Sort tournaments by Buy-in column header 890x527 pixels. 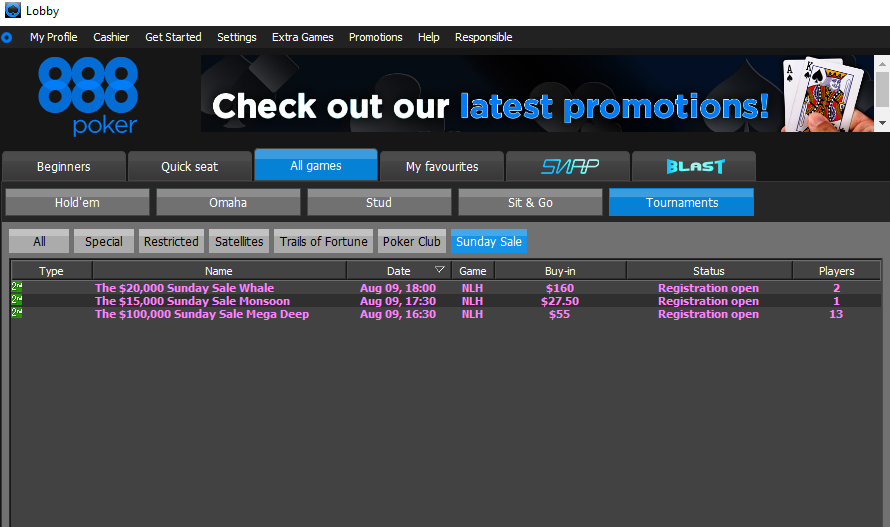pyautogui.click(x=559, y=271)
